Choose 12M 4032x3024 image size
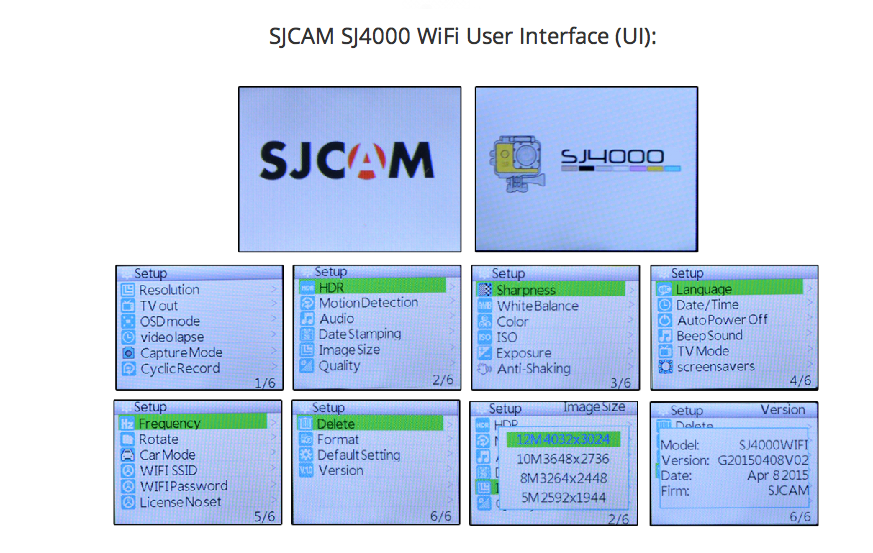873x553 pixels. click(563, 439)
